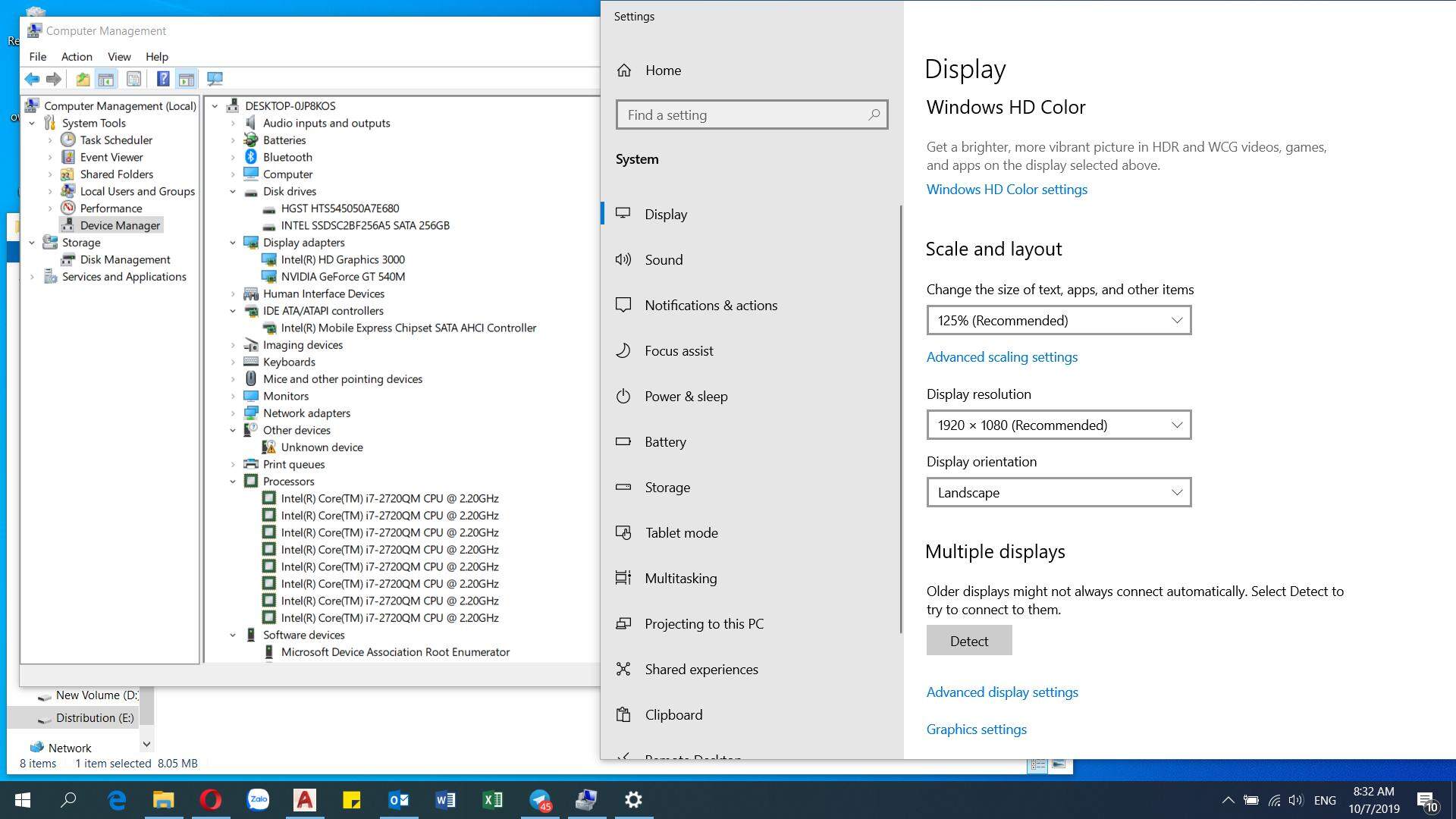The image size is (1456, 819).
Task: Click the Home icon in Settings
Action: click(x=624, y=71)
